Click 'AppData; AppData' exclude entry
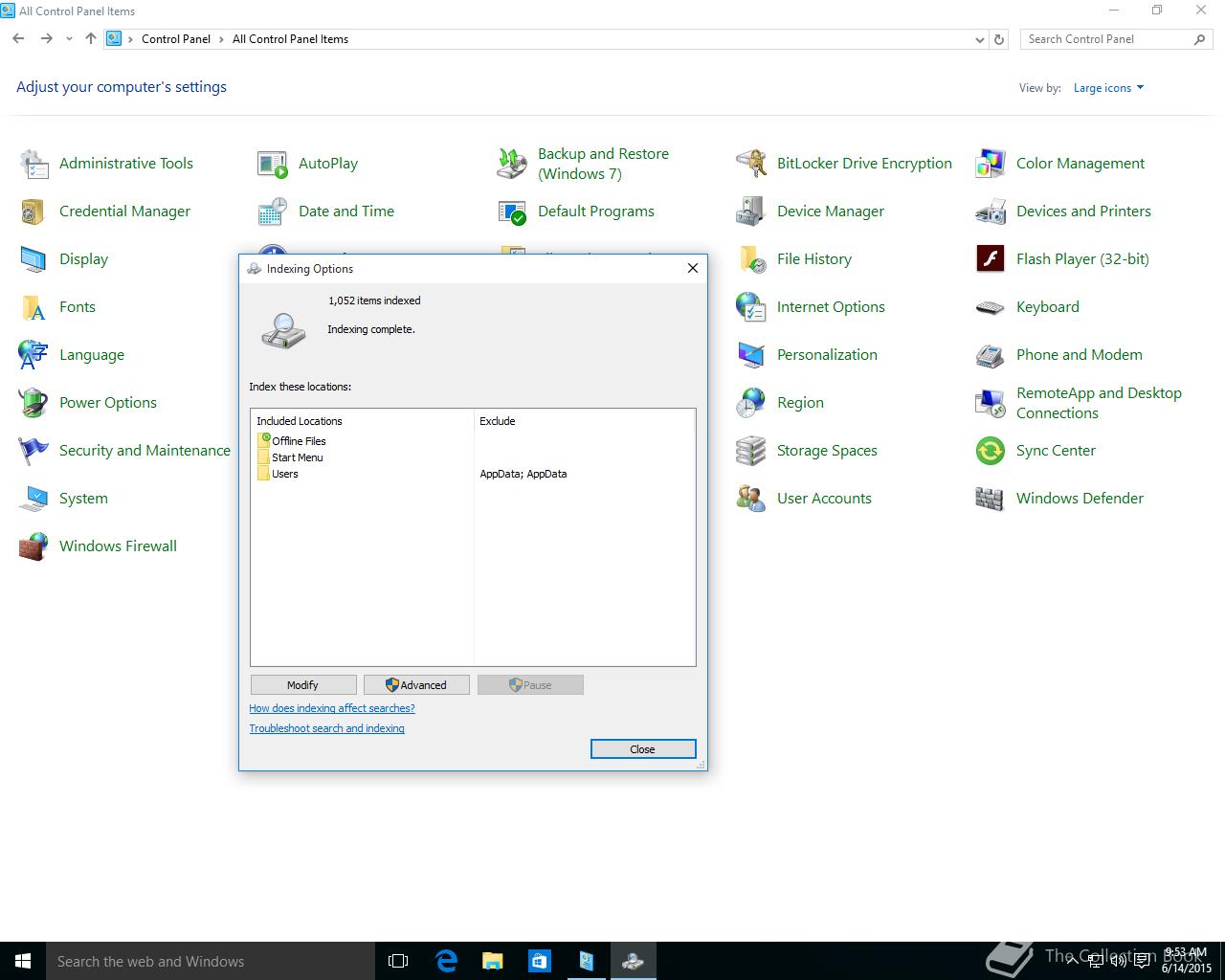The height and width of the screenshot is (980, 1225). 523,474
